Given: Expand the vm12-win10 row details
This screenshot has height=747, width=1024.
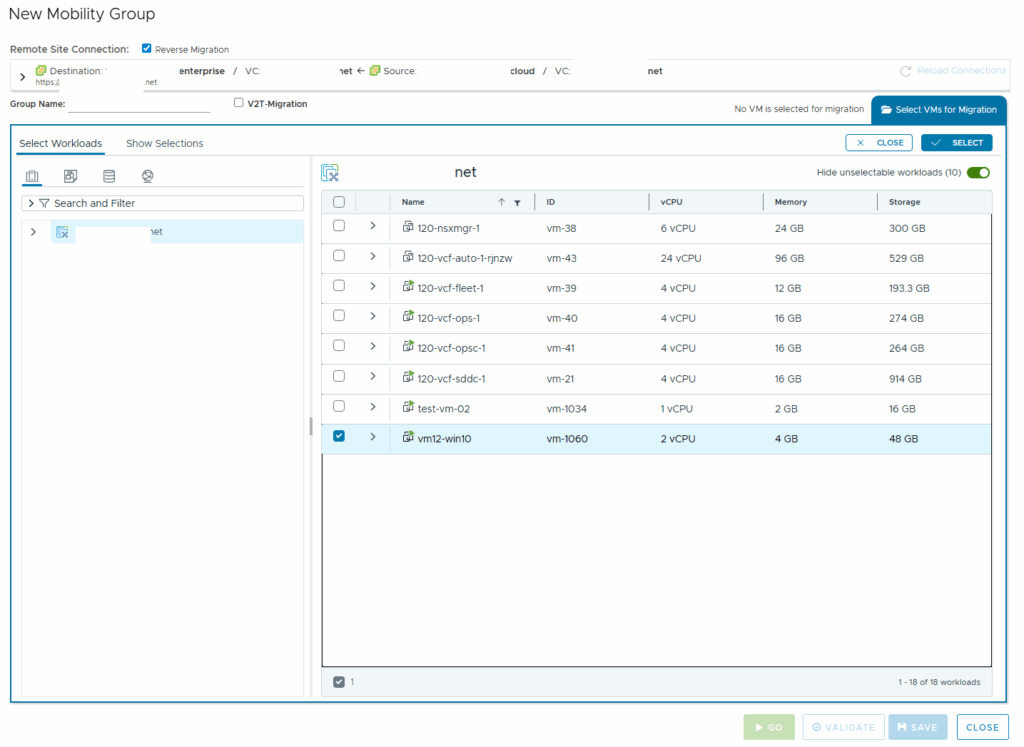Looking at the screenshot, I should (373, 437).
